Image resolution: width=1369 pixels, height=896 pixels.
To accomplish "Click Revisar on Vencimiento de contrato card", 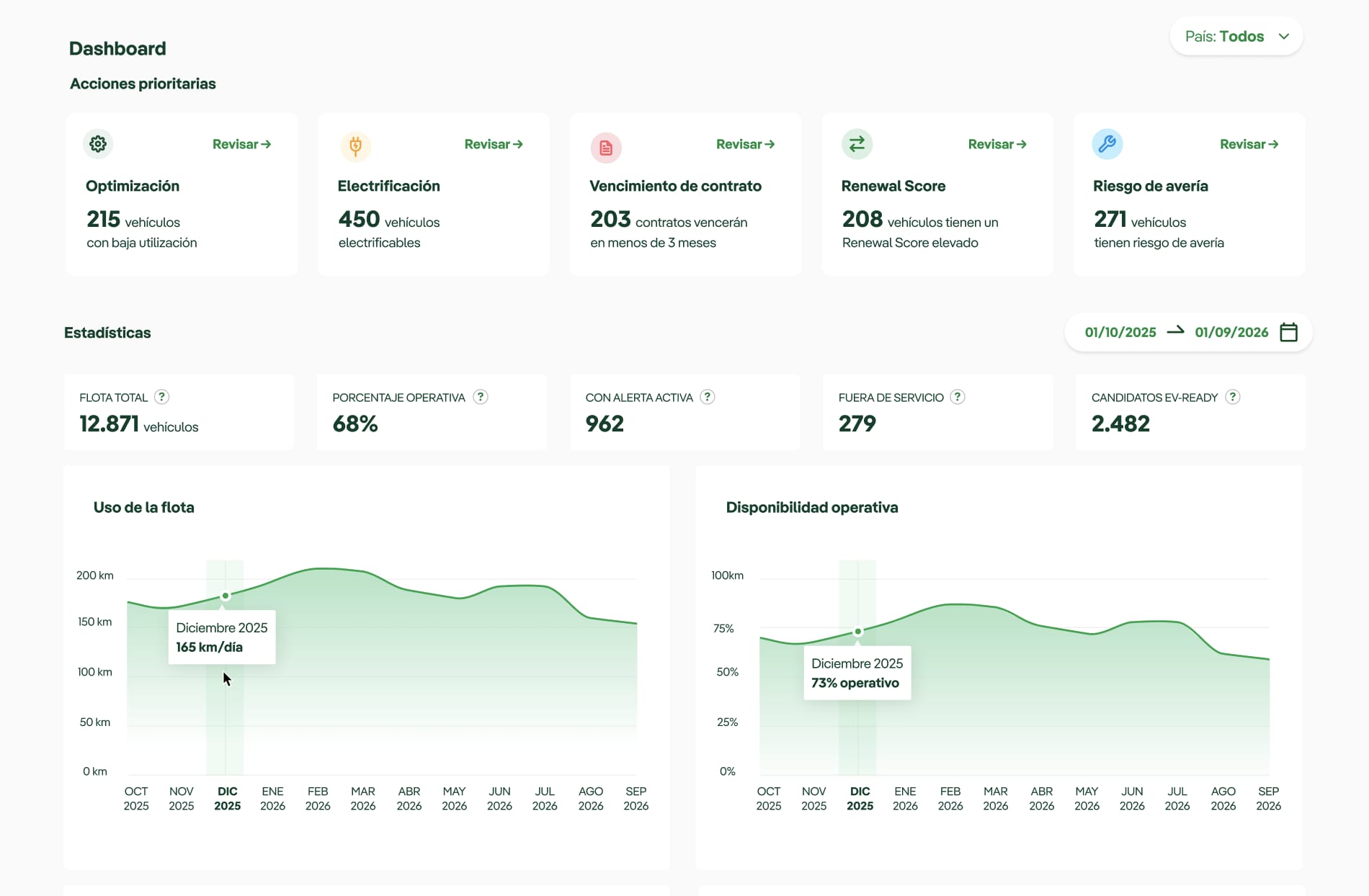I will [x=746, y=144].
